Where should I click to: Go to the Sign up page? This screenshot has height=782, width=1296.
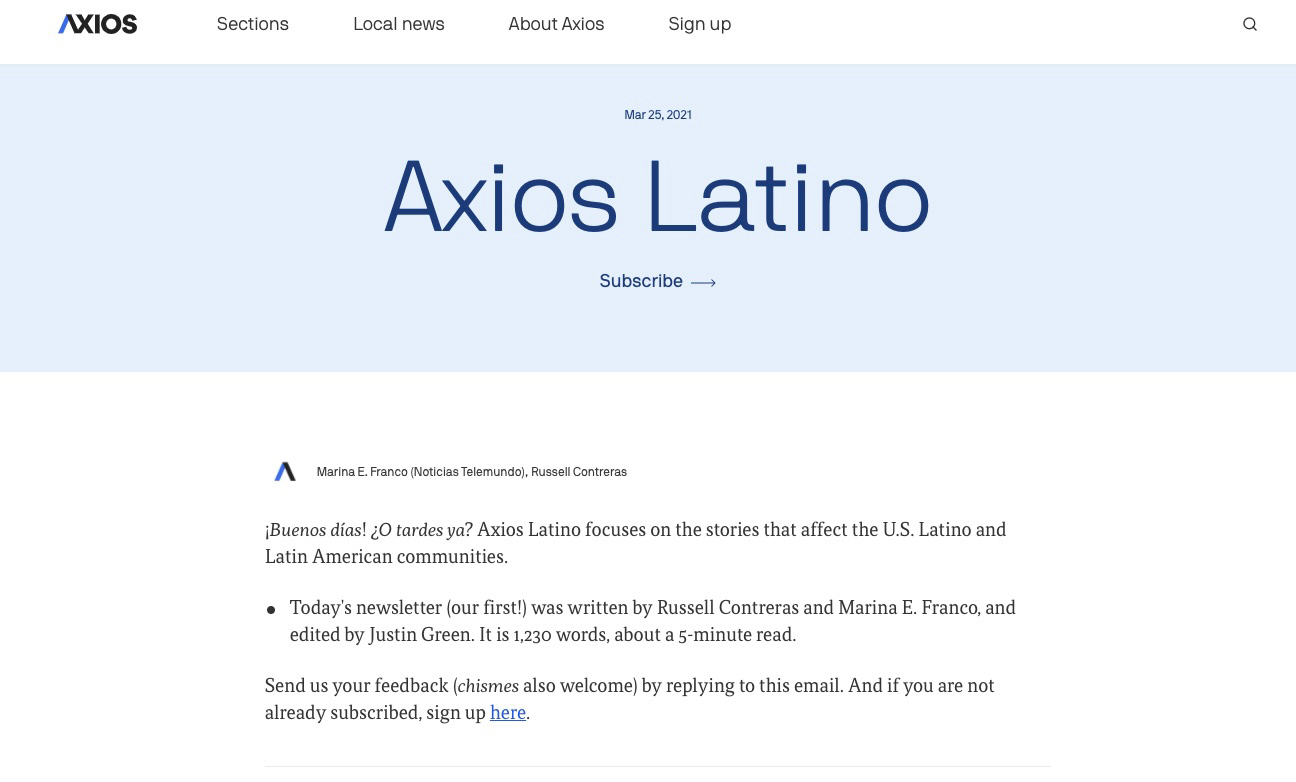pos(699,24)
